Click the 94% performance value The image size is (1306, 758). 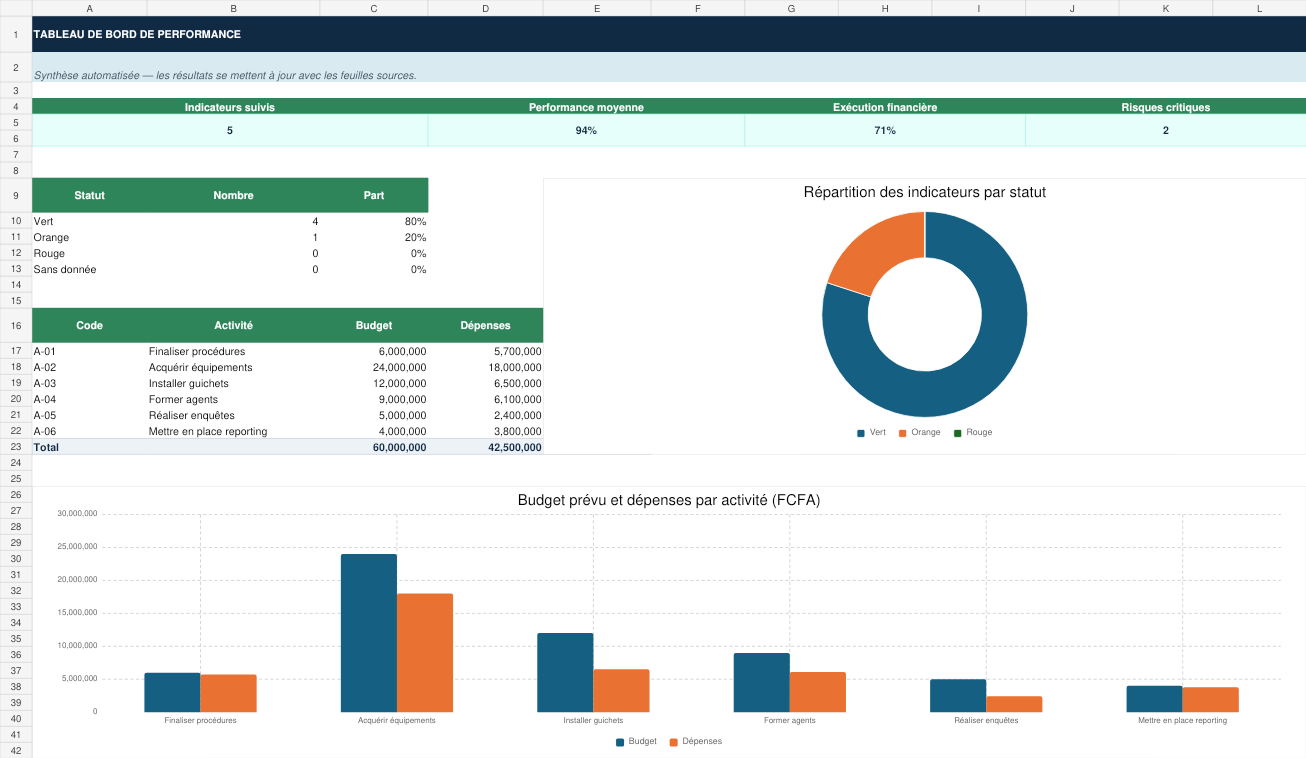coord(586,130)
